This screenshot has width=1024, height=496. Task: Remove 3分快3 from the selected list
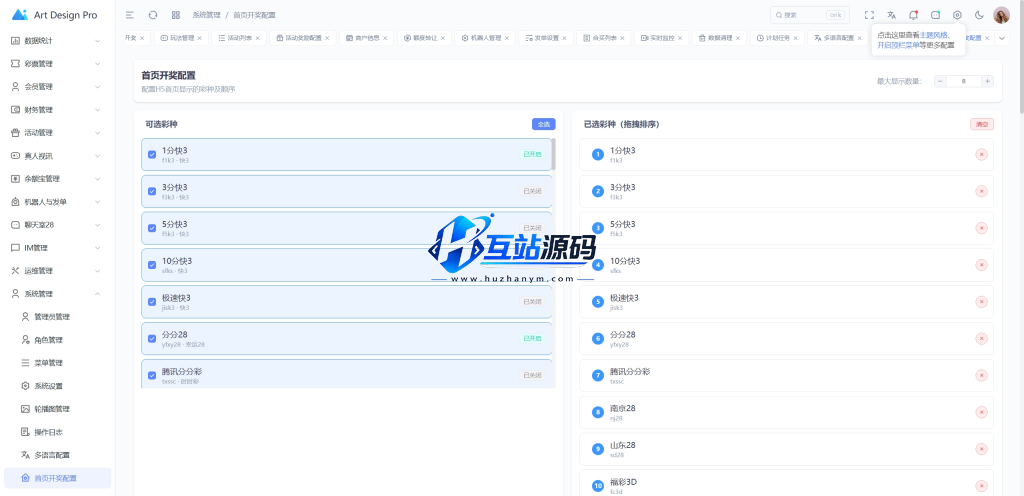click(x=982, y=191)
